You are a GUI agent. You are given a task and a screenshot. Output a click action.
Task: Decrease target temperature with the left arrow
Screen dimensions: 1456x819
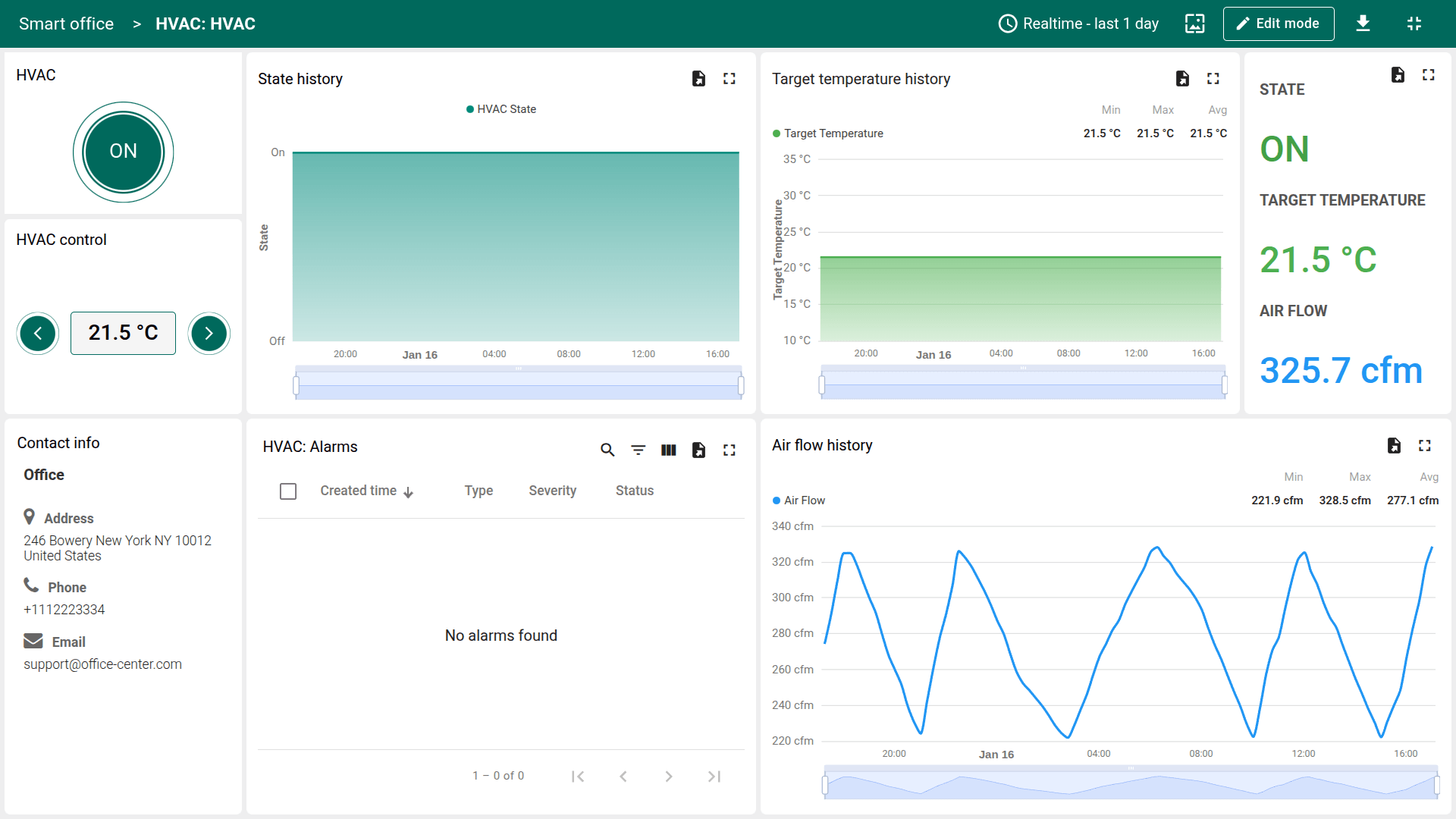pyautogui.click(x=38, y=334)
